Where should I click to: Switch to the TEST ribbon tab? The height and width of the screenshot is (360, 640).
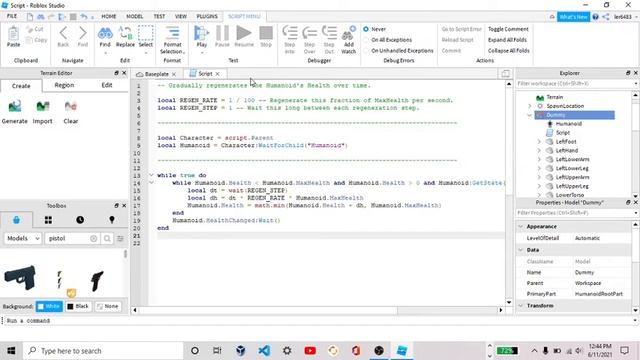[x=159, y=16]
